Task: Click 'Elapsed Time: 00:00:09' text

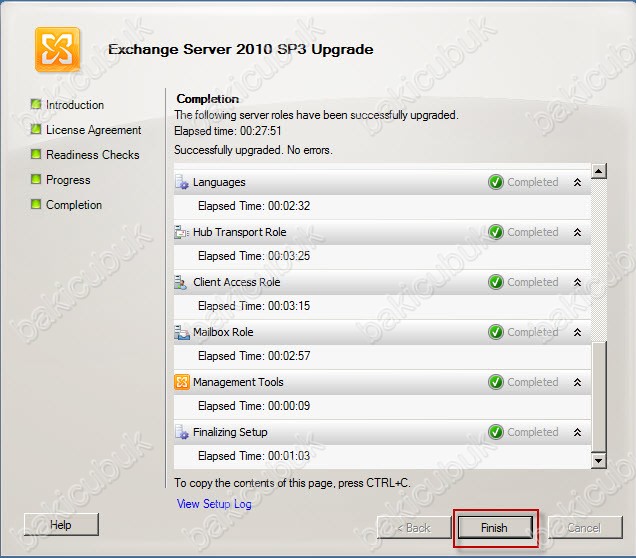Action: pos(254,406)
